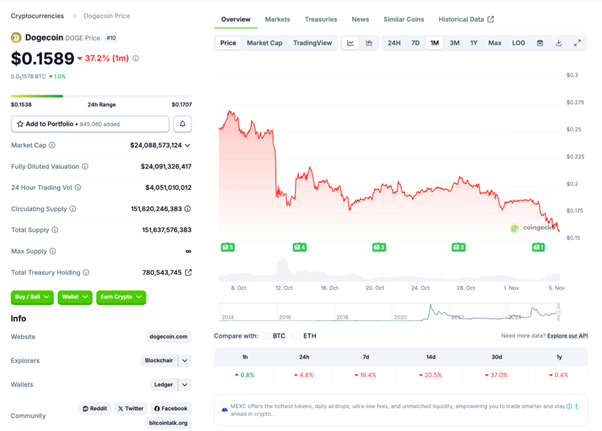Image resolution: width=602 pixels, height=431 pixels.
Task: Select the 7D chart time range
Action: [x=415, y=43]
